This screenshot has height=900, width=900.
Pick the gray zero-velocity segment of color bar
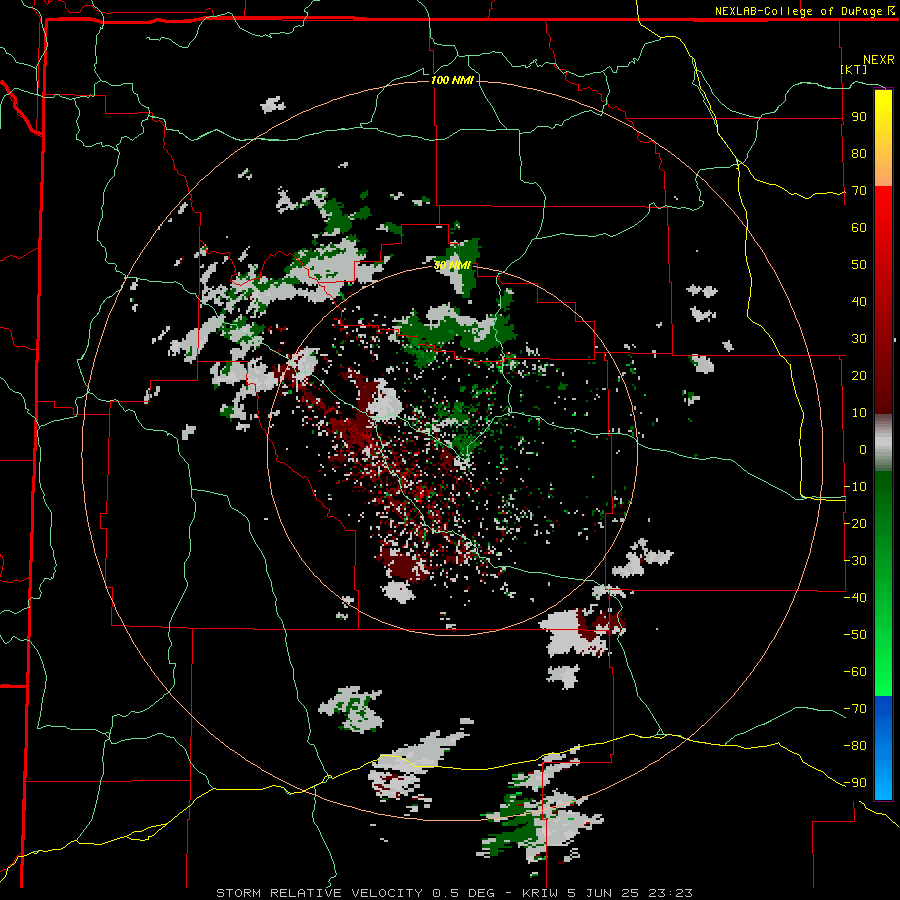point(883,442)
